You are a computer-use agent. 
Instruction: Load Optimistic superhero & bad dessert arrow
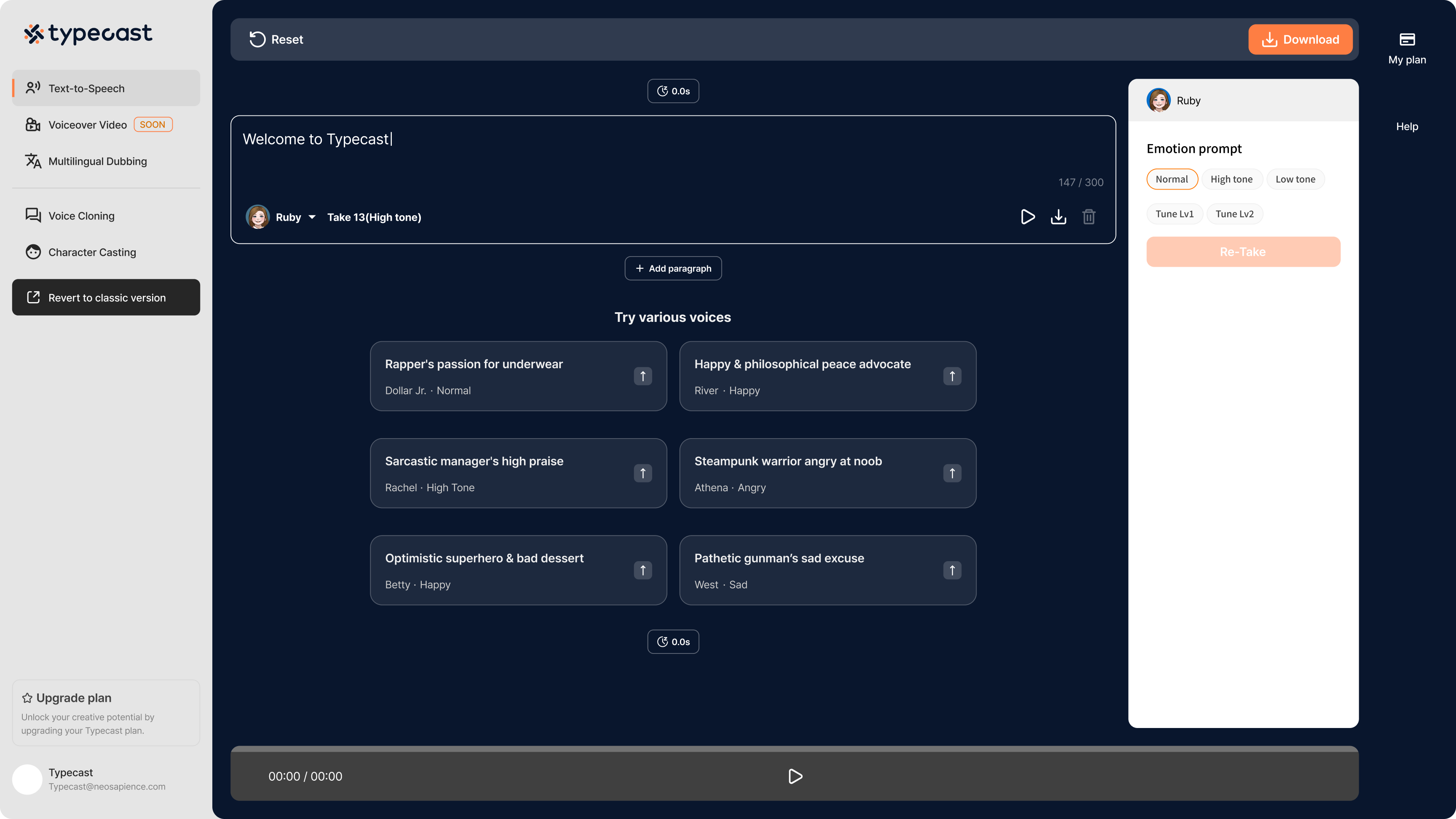642,570
